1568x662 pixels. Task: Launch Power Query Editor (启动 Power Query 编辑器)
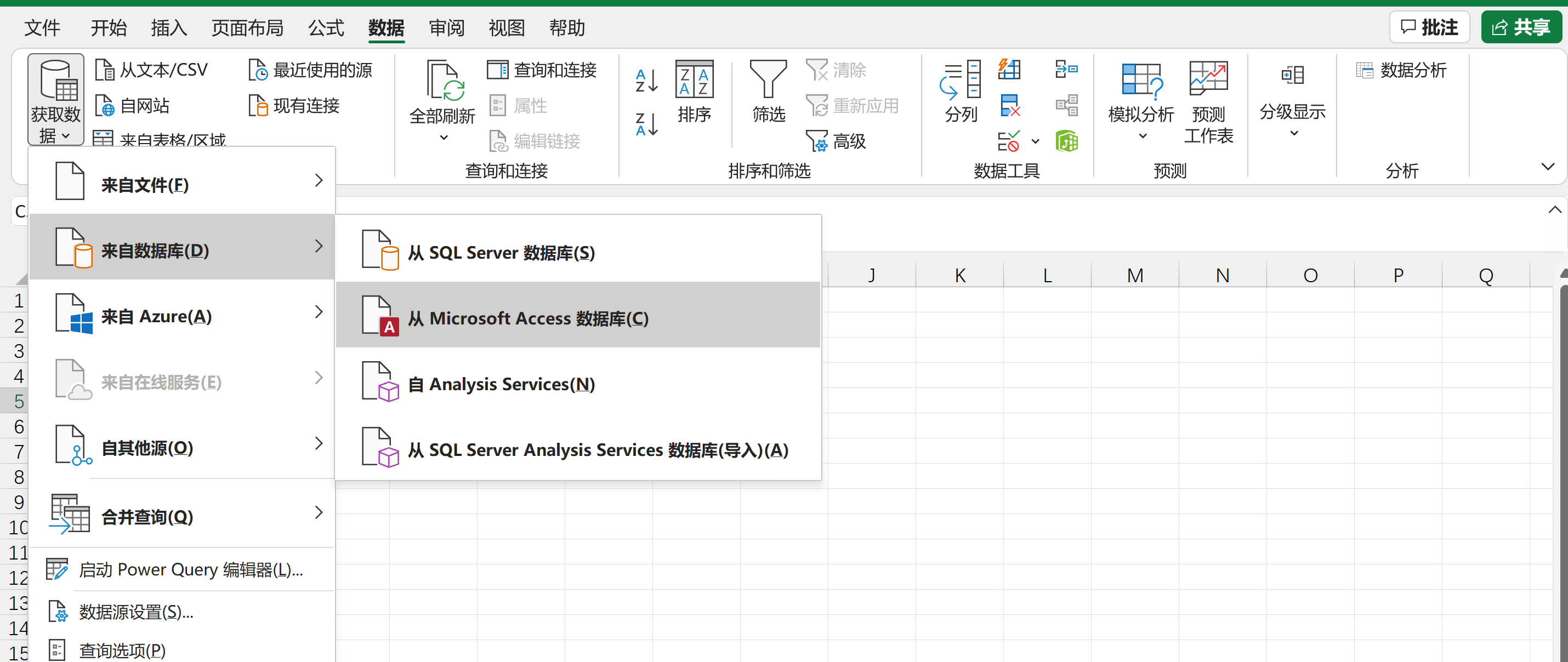[182, 569]
